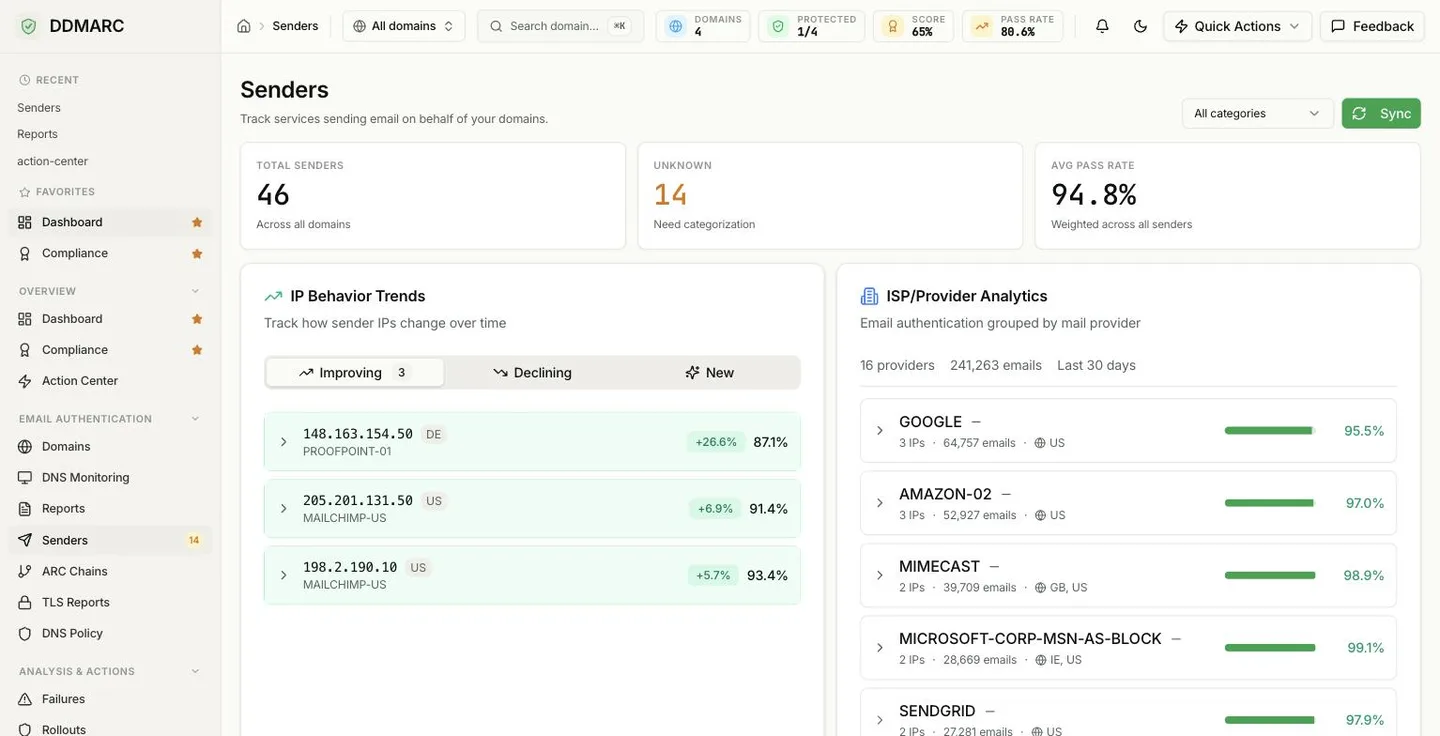Image resolution: width=1440 pixels, height=736 pixels.
Task: Open the TLS Reports page
Action: pos(110,602)
